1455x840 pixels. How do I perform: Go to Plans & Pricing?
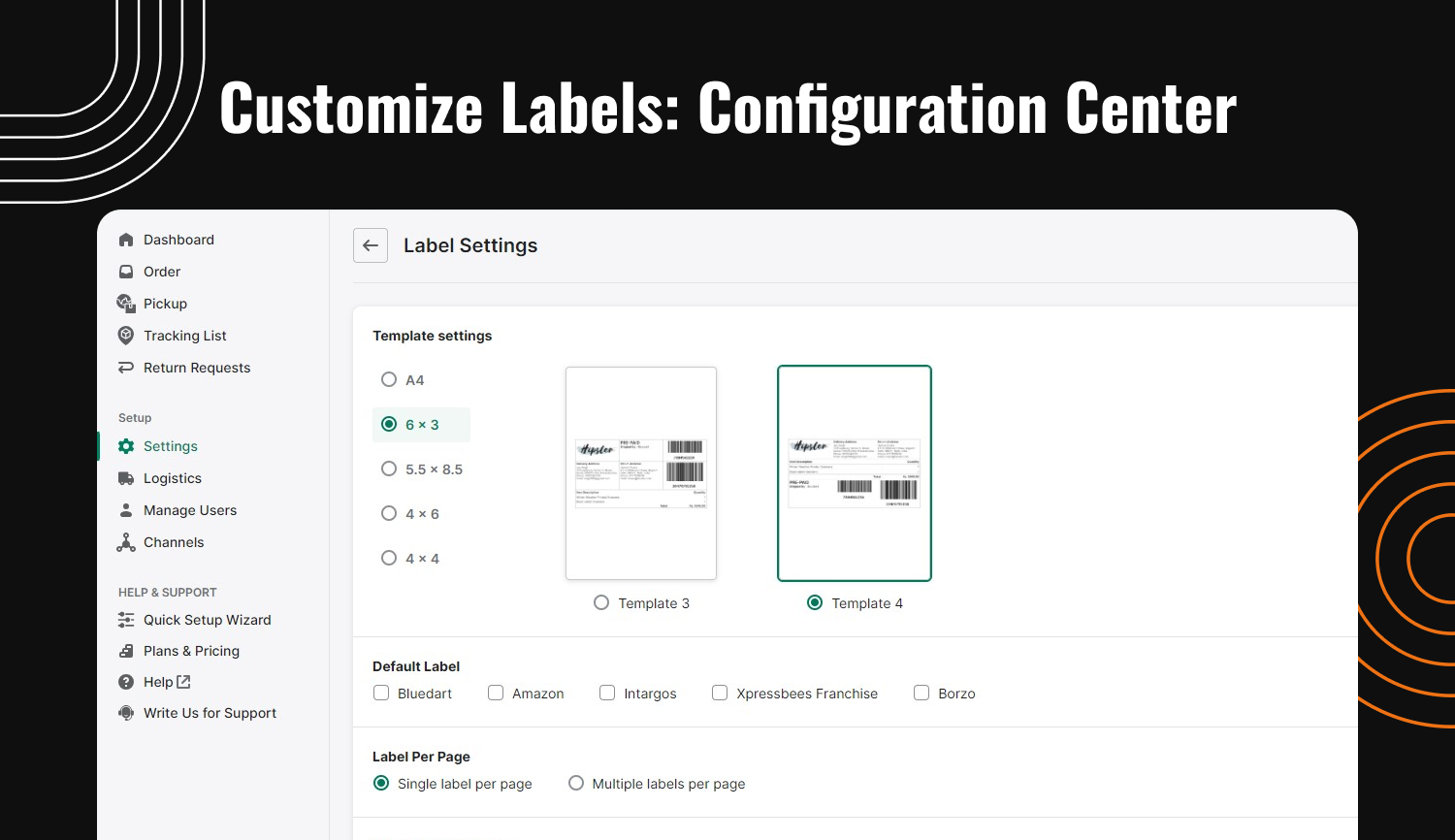click(x=191, y=651)
